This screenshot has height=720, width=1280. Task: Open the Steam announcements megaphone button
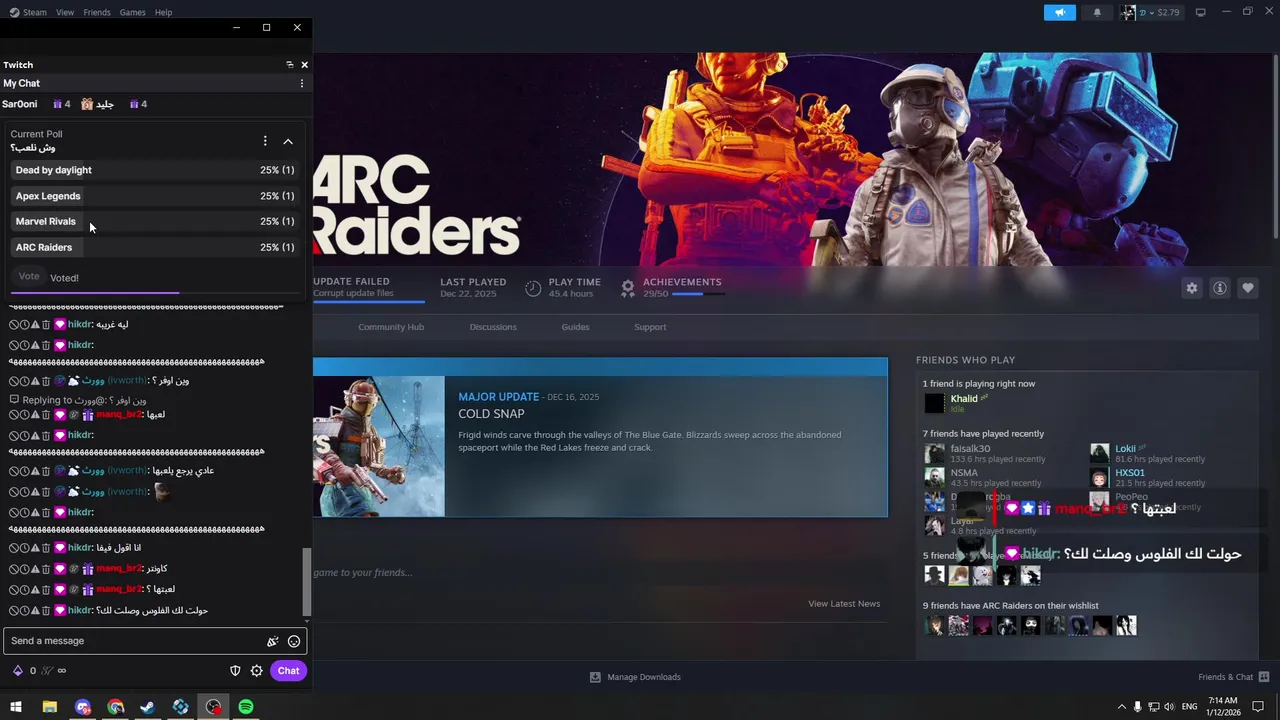[1059, 12]
